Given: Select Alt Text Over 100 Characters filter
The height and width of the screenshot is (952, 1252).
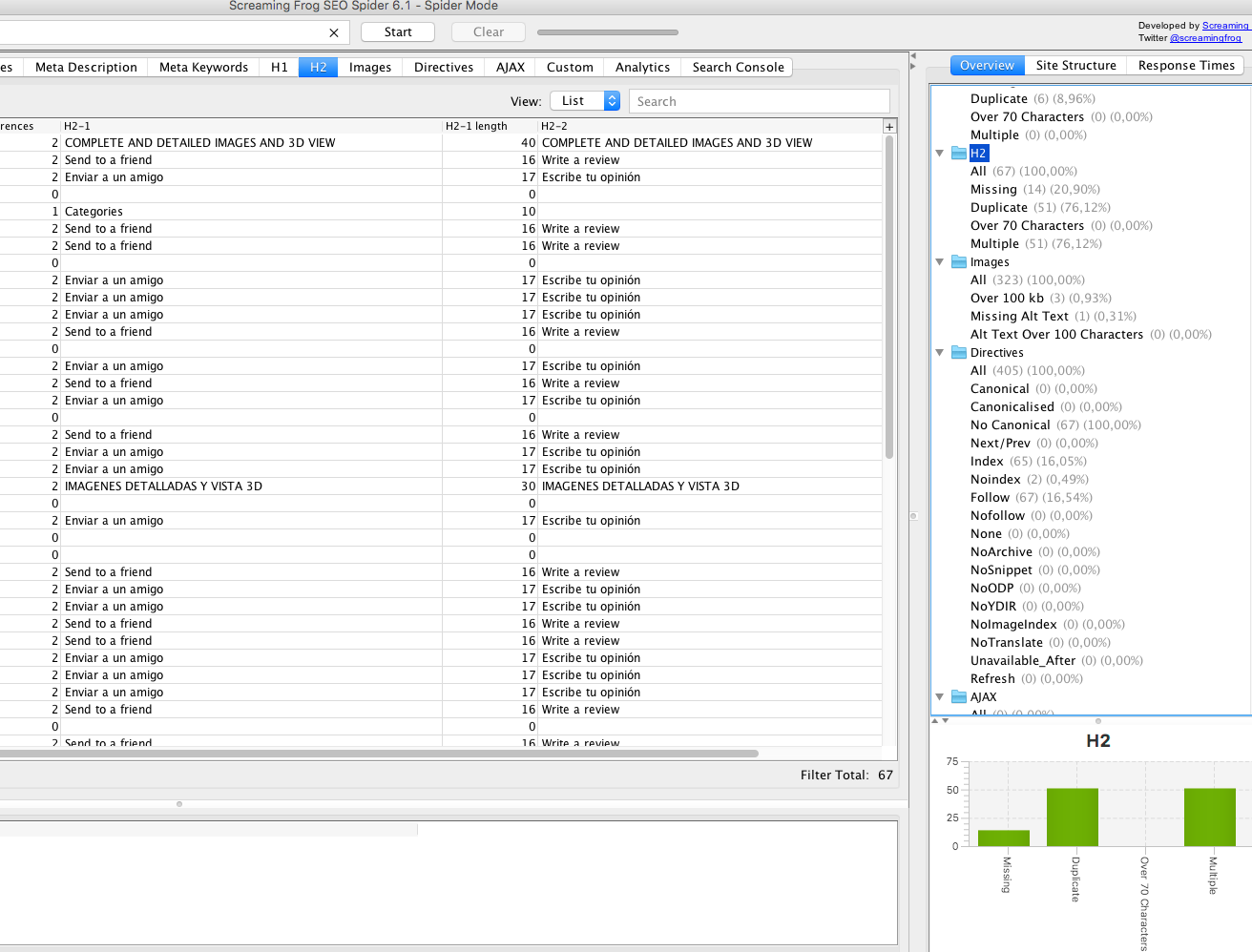Looking at the screenshot, I should [1091, 335].
